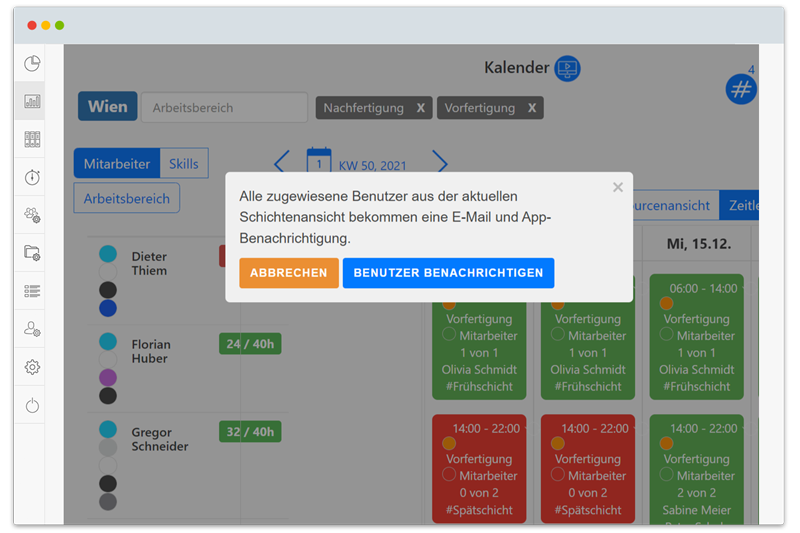Open the gear settings icon in sidebar
The width and height of the screenshot is (800, 533).
[x=32, y=367]
